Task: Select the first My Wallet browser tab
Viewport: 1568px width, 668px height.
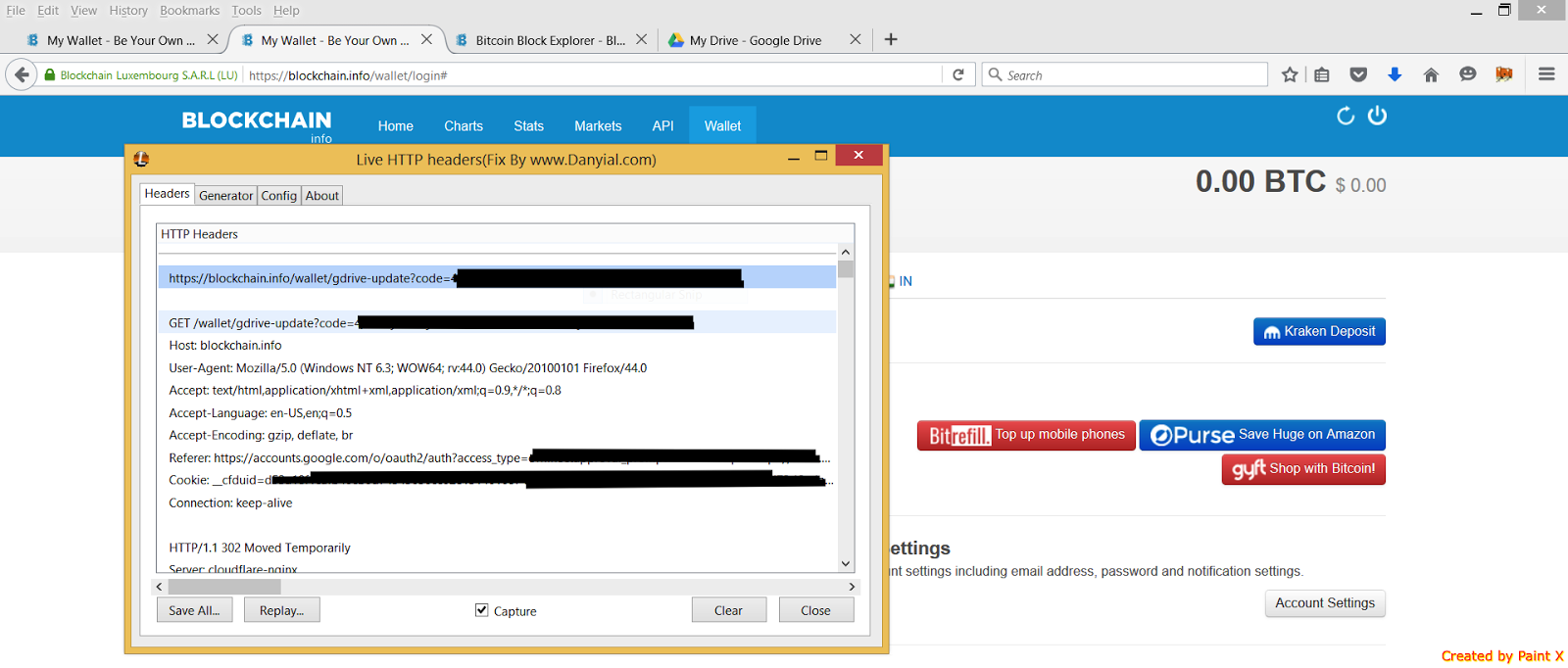Action: (120, 40)
